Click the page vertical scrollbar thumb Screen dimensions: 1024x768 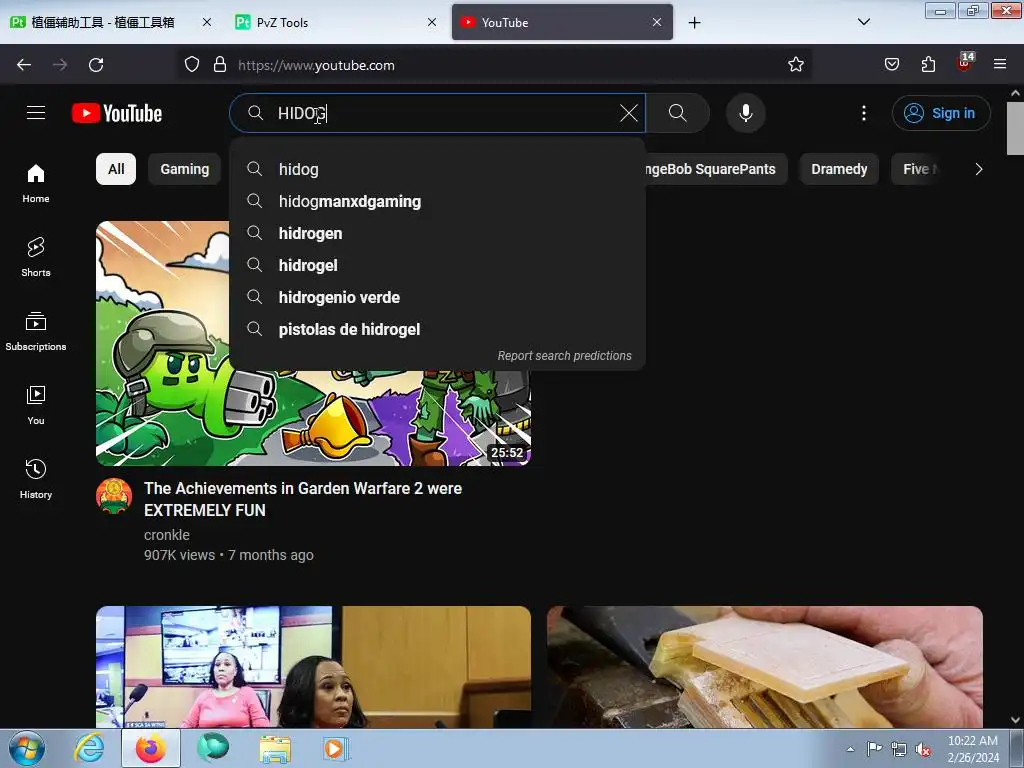[1015, 128]
